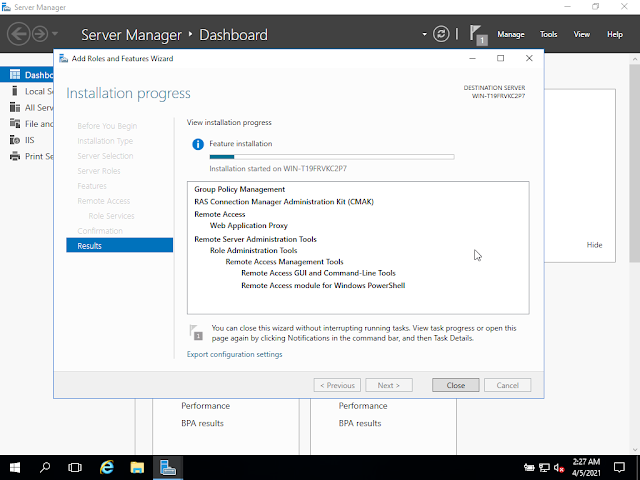Click Role Administration Tools entry
The width and height of the screenshot is (640, 480).
pos(253,251)
